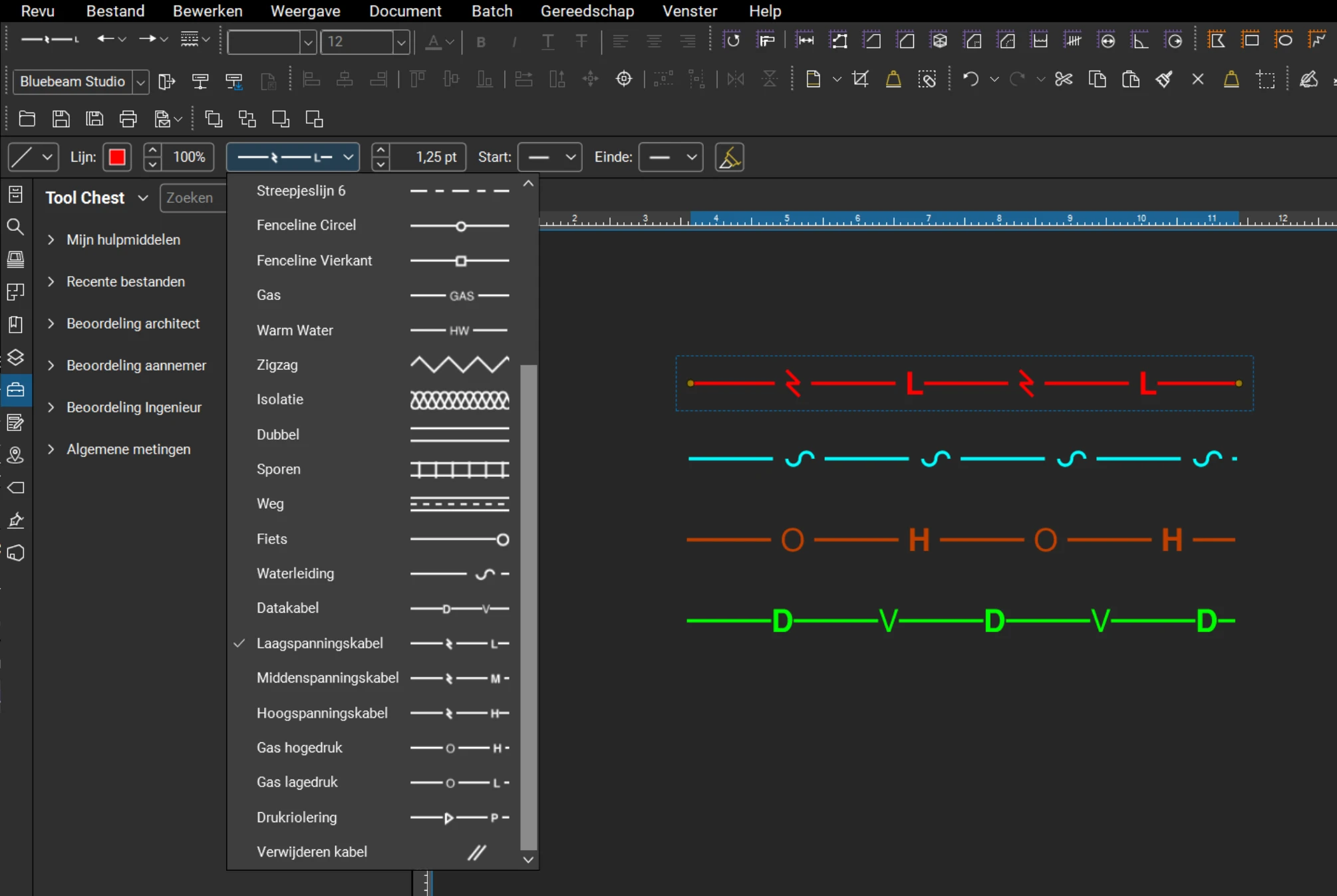
Task: Expand Mijn hulpmiddelen tool set
Action: coord(51,239)
